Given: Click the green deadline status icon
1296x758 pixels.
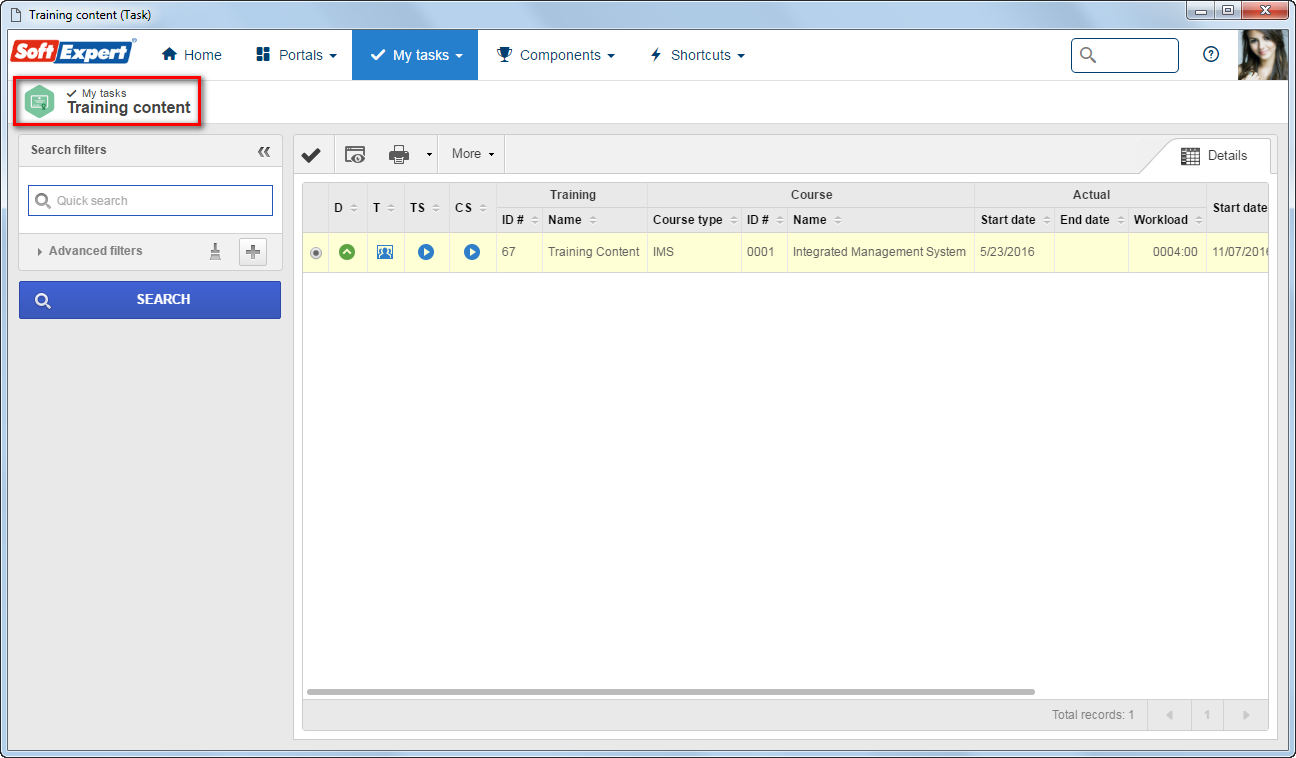Looking at the screenshot, I should coord(347,252).
